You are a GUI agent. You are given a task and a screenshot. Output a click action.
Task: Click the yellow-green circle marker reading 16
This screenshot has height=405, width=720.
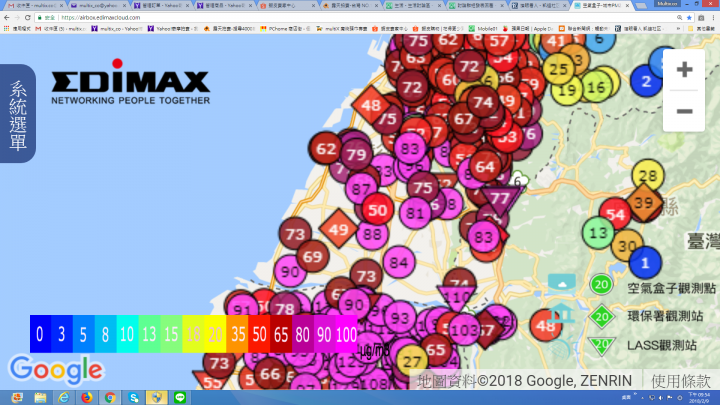(x=596, y=86)
